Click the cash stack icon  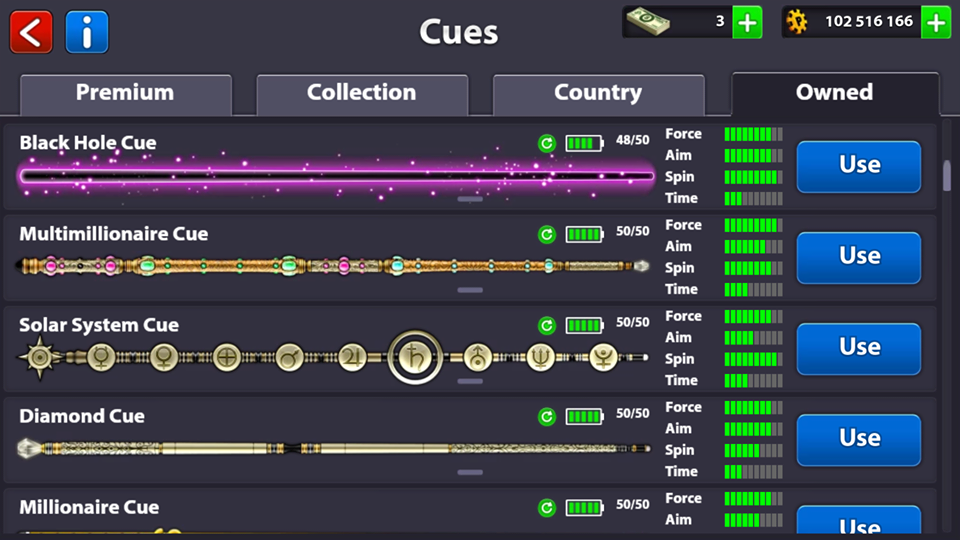(648, 21)
